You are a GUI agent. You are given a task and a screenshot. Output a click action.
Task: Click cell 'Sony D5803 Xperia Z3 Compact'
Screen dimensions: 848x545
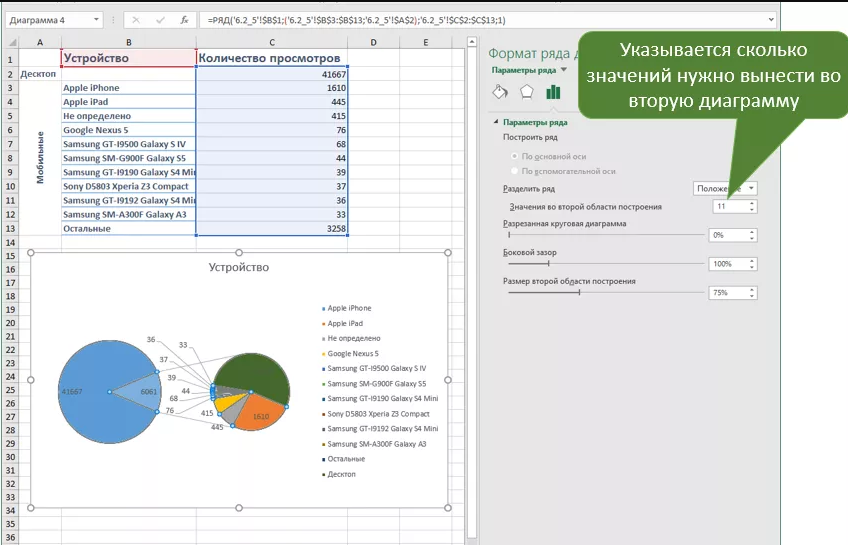tap(129, 186)
